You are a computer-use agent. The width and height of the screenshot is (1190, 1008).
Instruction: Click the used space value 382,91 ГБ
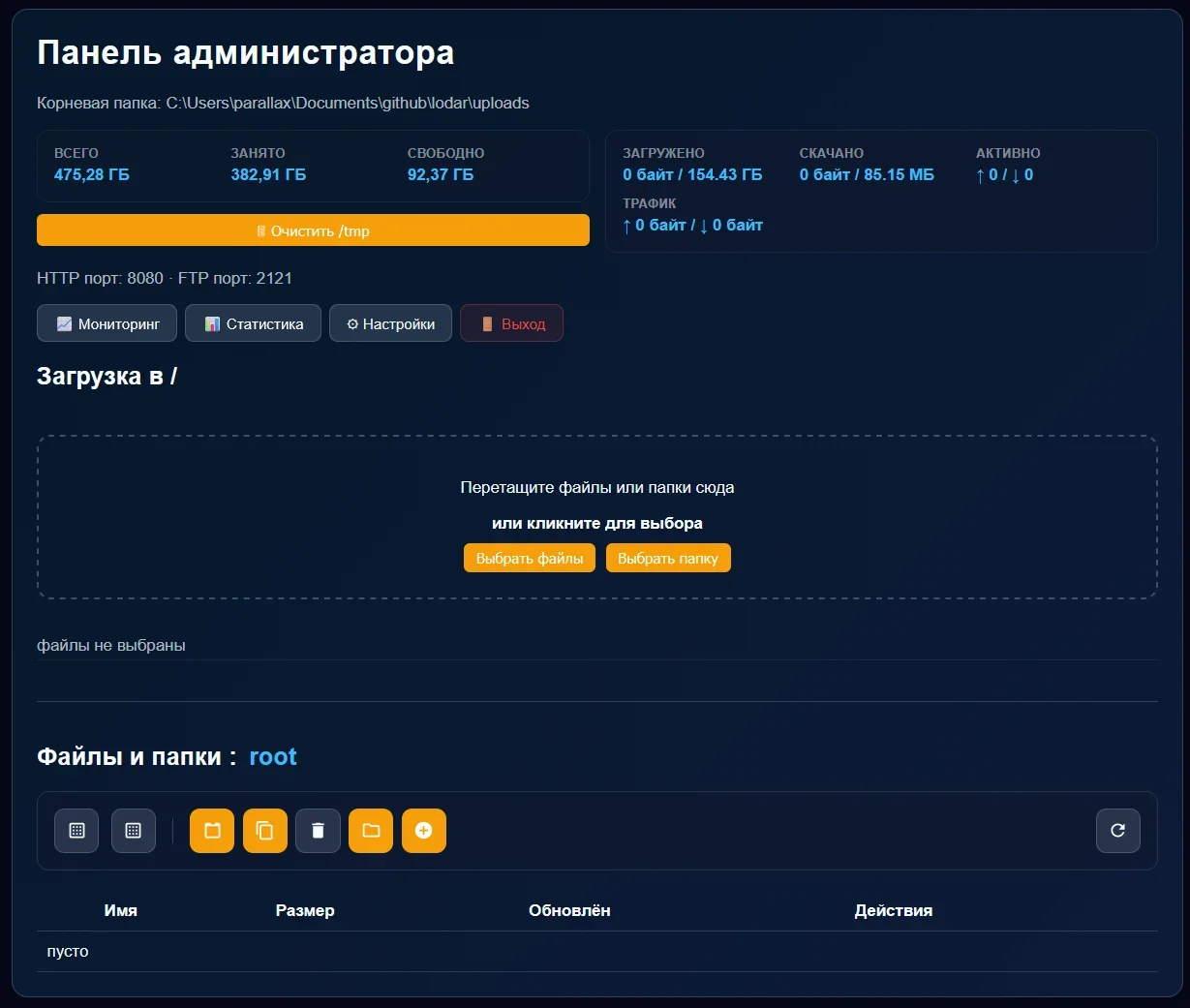click(268, 174)
